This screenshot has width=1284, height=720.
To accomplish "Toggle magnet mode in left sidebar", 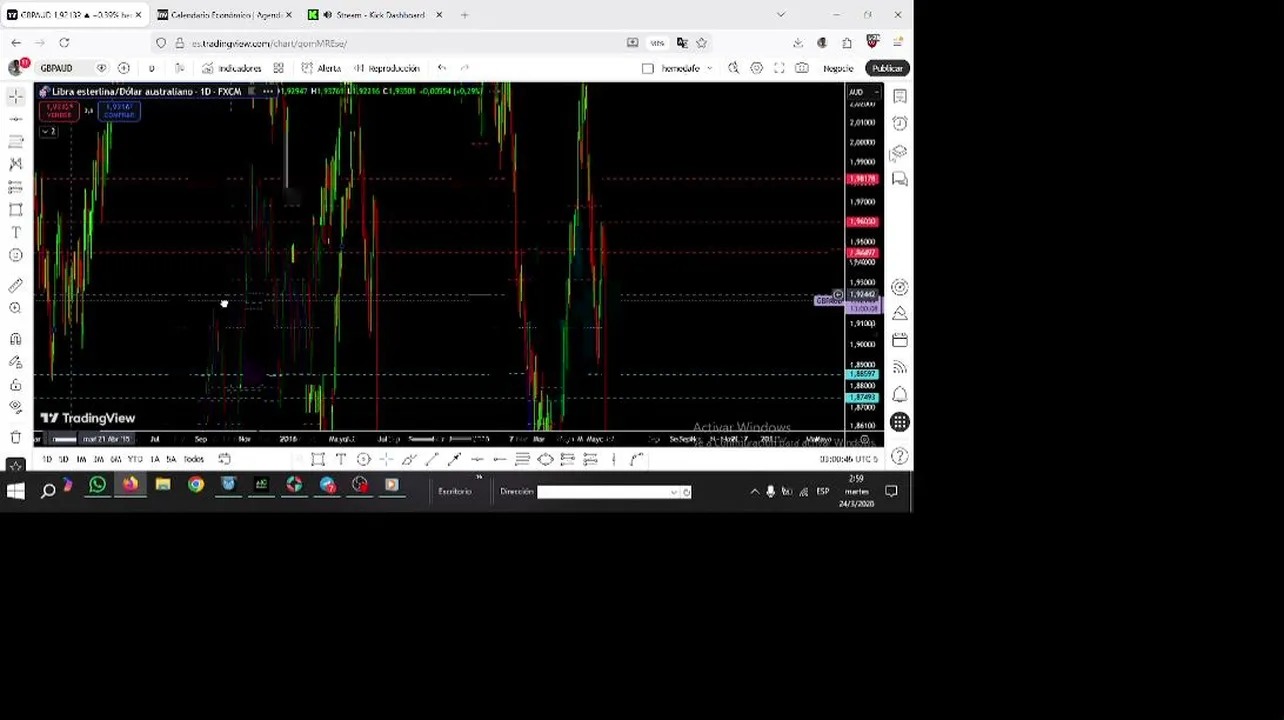I will pyautogui.click(x=16, y=340).
